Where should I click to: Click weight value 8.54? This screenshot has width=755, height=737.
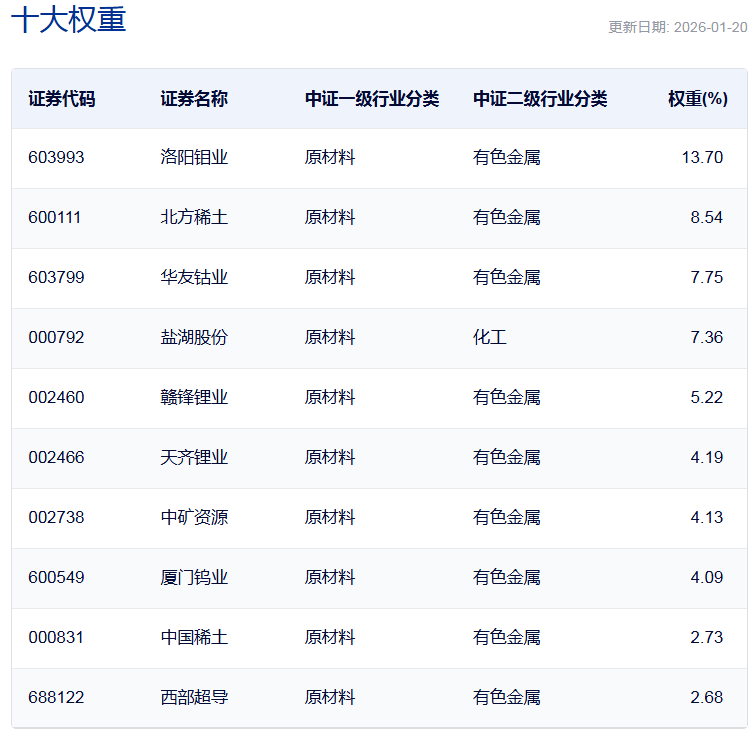click(706, 218)
